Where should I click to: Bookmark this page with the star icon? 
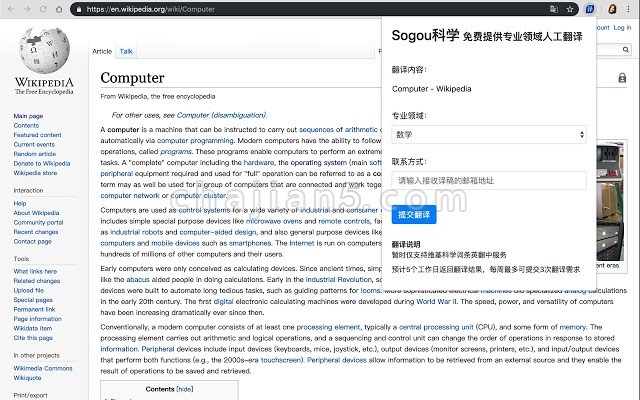(570, 9)
